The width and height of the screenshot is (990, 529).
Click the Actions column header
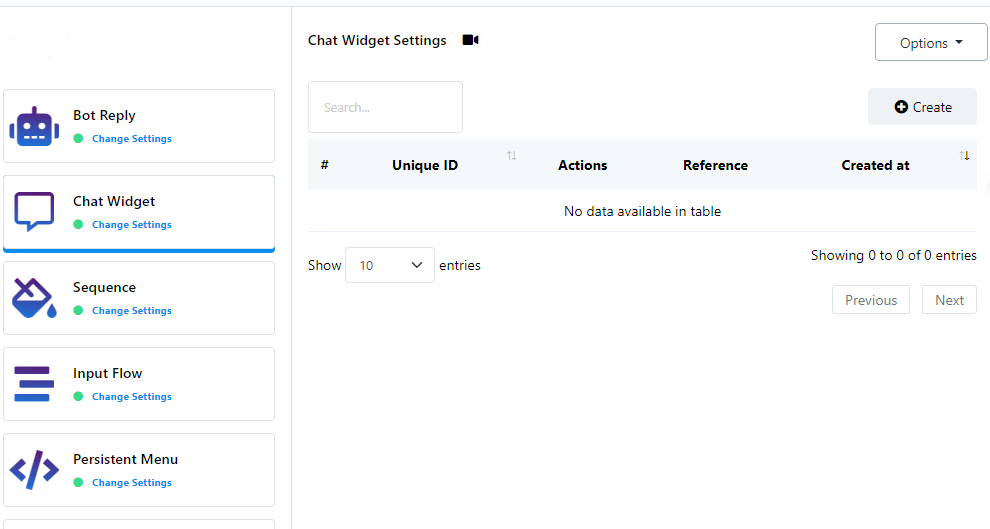(582, 165)
